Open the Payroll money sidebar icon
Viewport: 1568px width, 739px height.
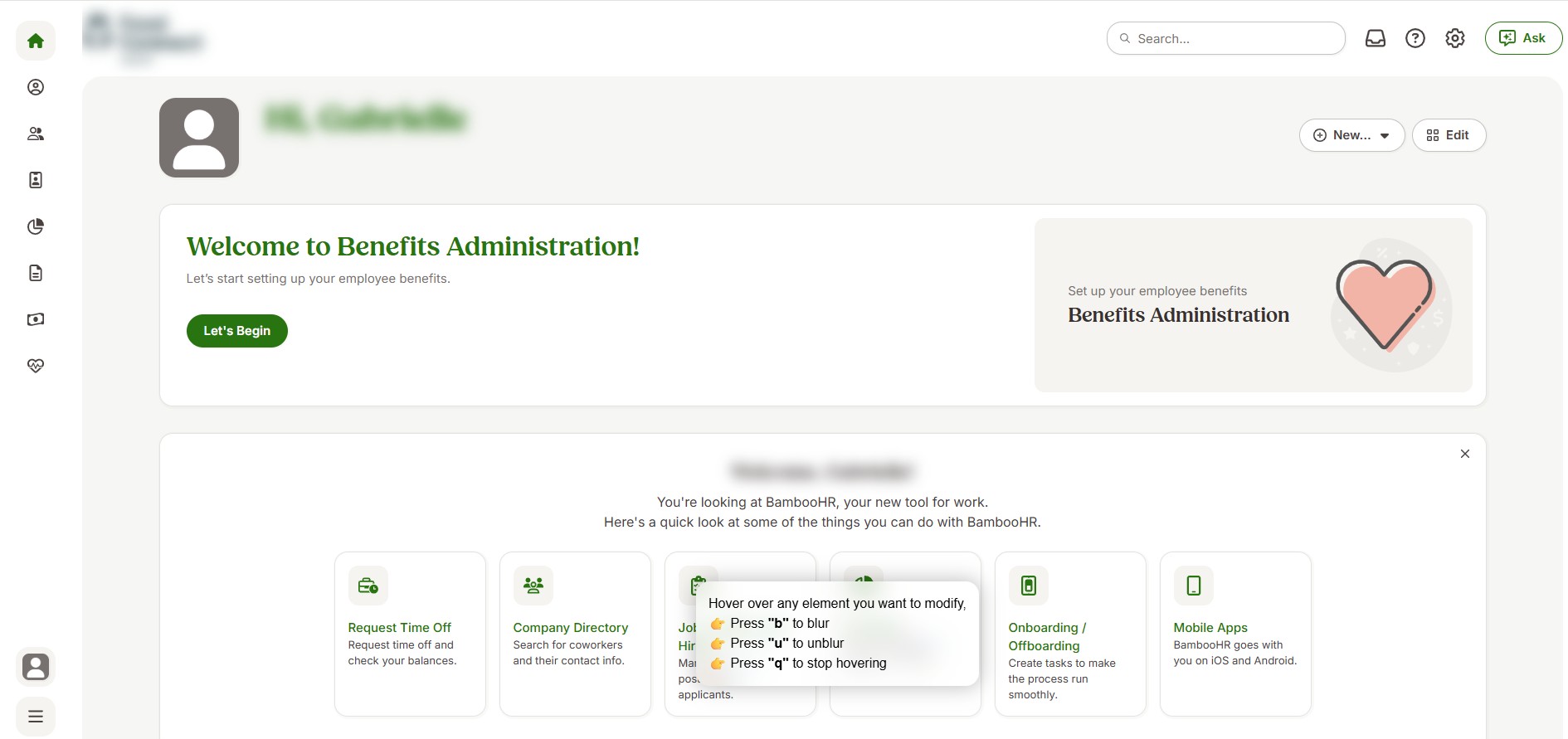pyautogui.click(x=36, y=319)
